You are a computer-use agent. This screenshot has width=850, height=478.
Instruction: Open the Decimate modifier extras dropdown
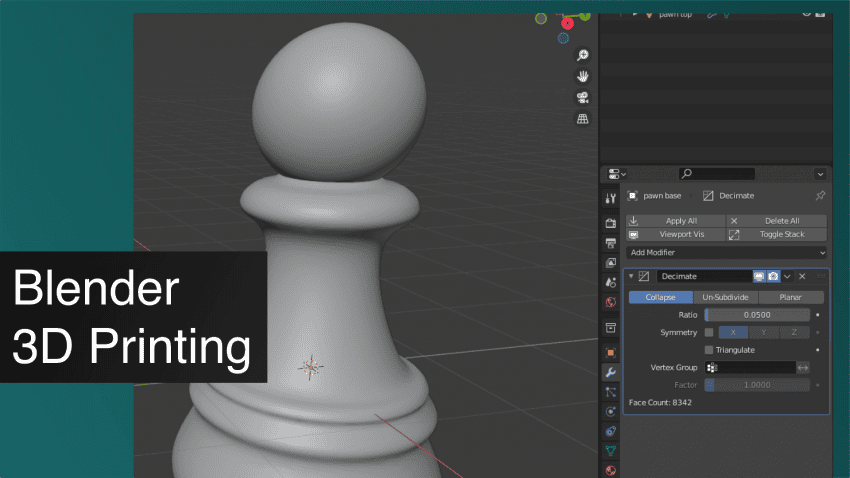pos(787,276)
